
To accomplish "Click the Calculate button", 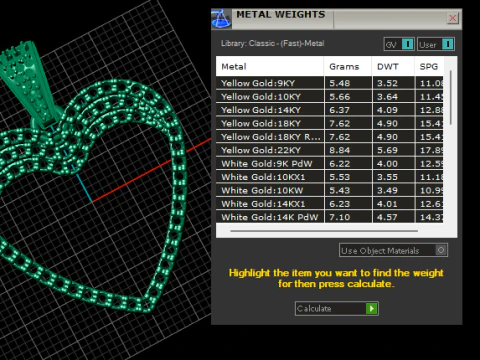I will coord(337,309).
